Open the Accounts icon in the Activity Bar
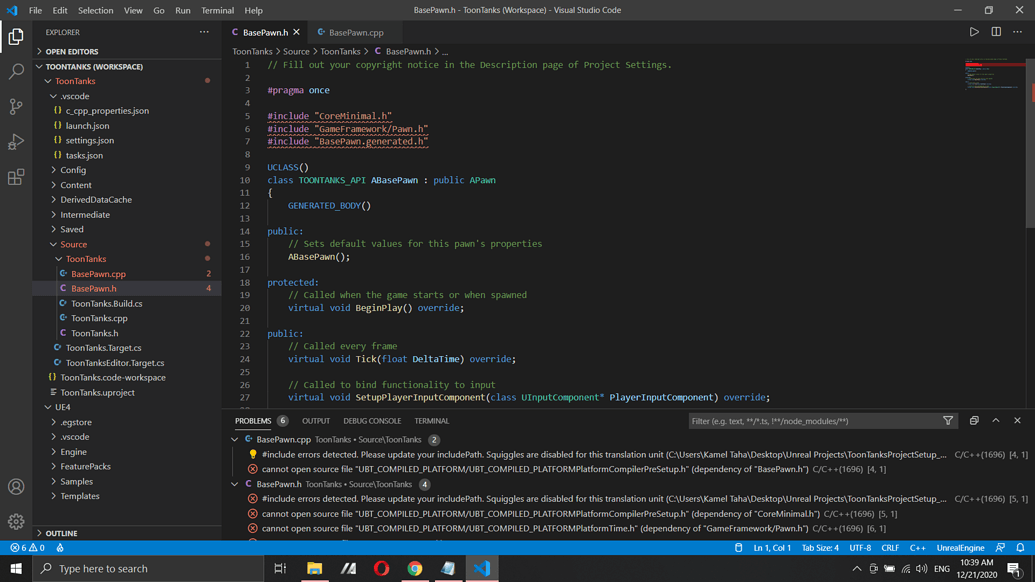Image resolution: width=1035 pixels, height=582 pixels. [14, 487]
